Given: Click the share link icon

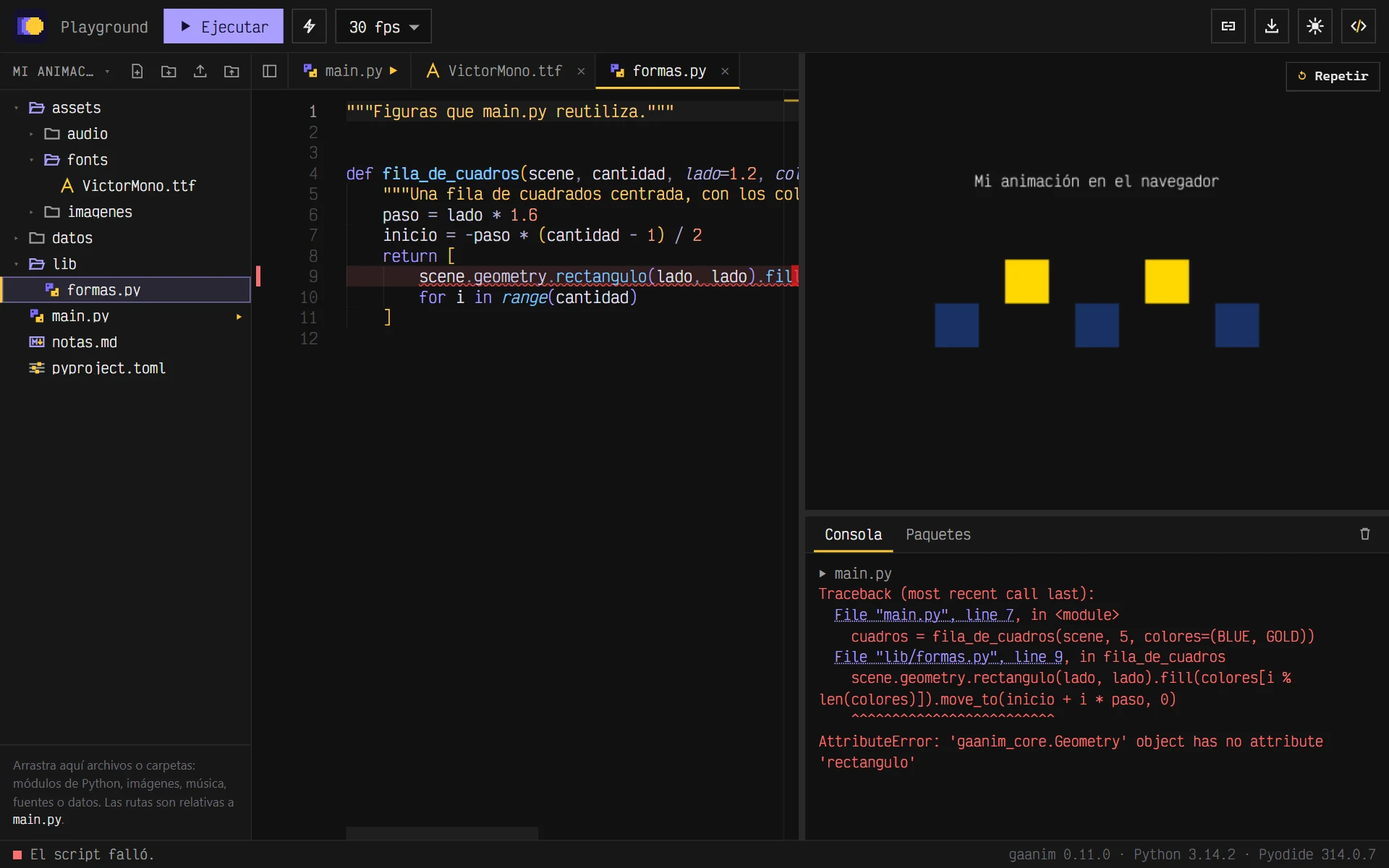Looking at the screenshot, I should click(x=1228, y=27).
